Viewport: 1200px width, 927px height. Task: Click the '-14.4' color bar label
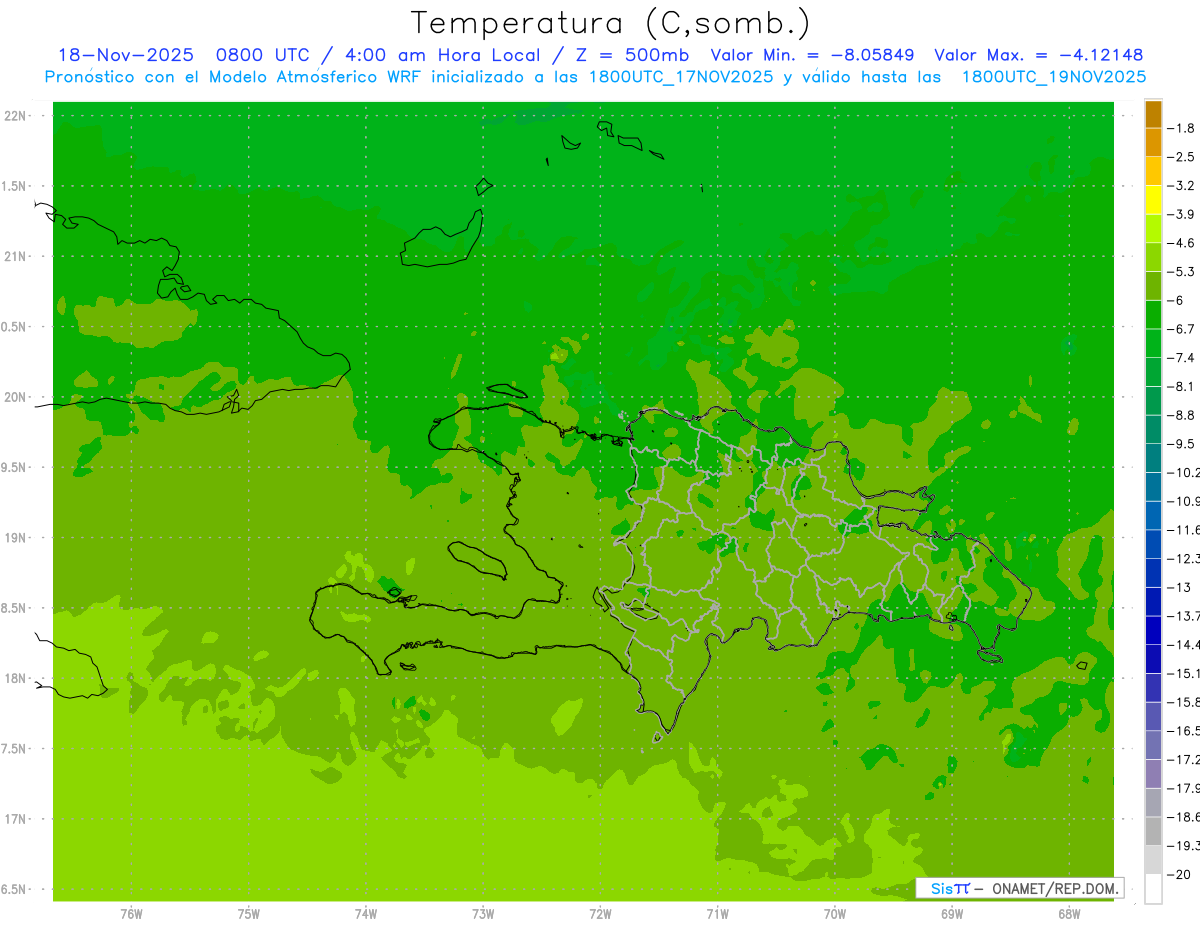[1184, 645]
